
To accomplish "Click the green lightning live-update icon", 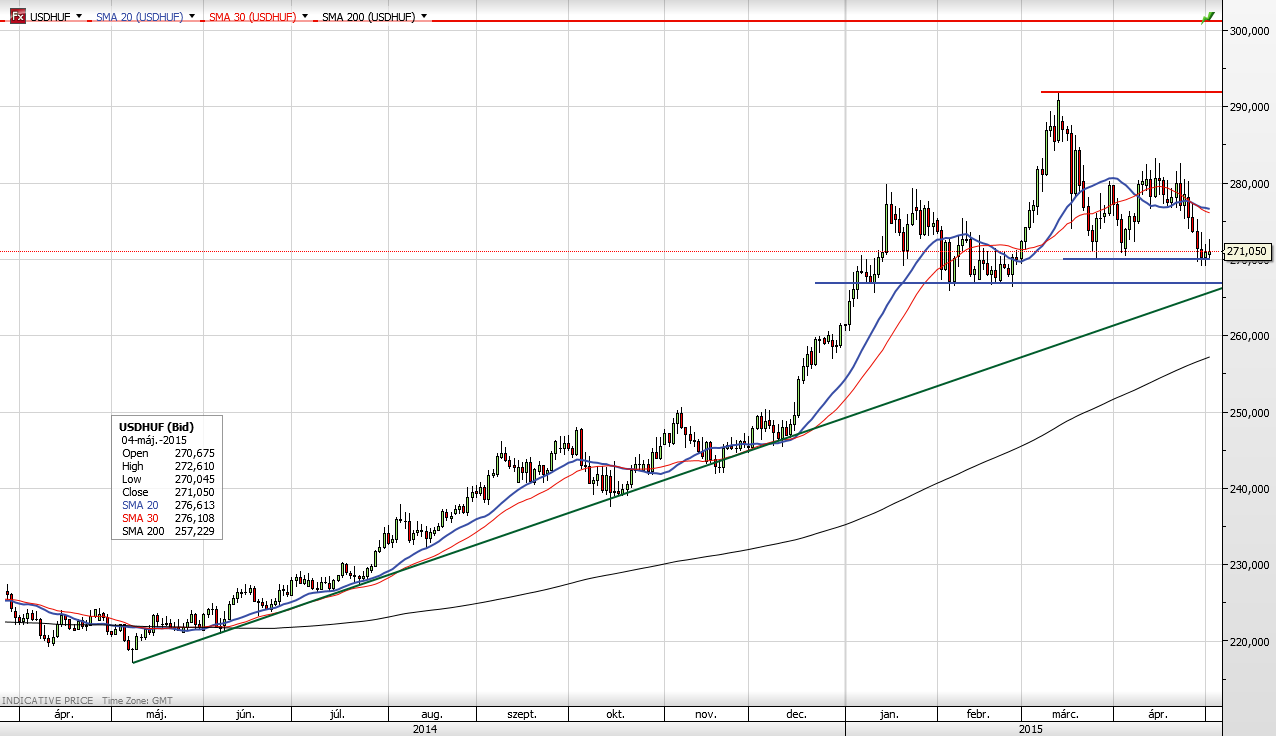I will coord(1208,17).
